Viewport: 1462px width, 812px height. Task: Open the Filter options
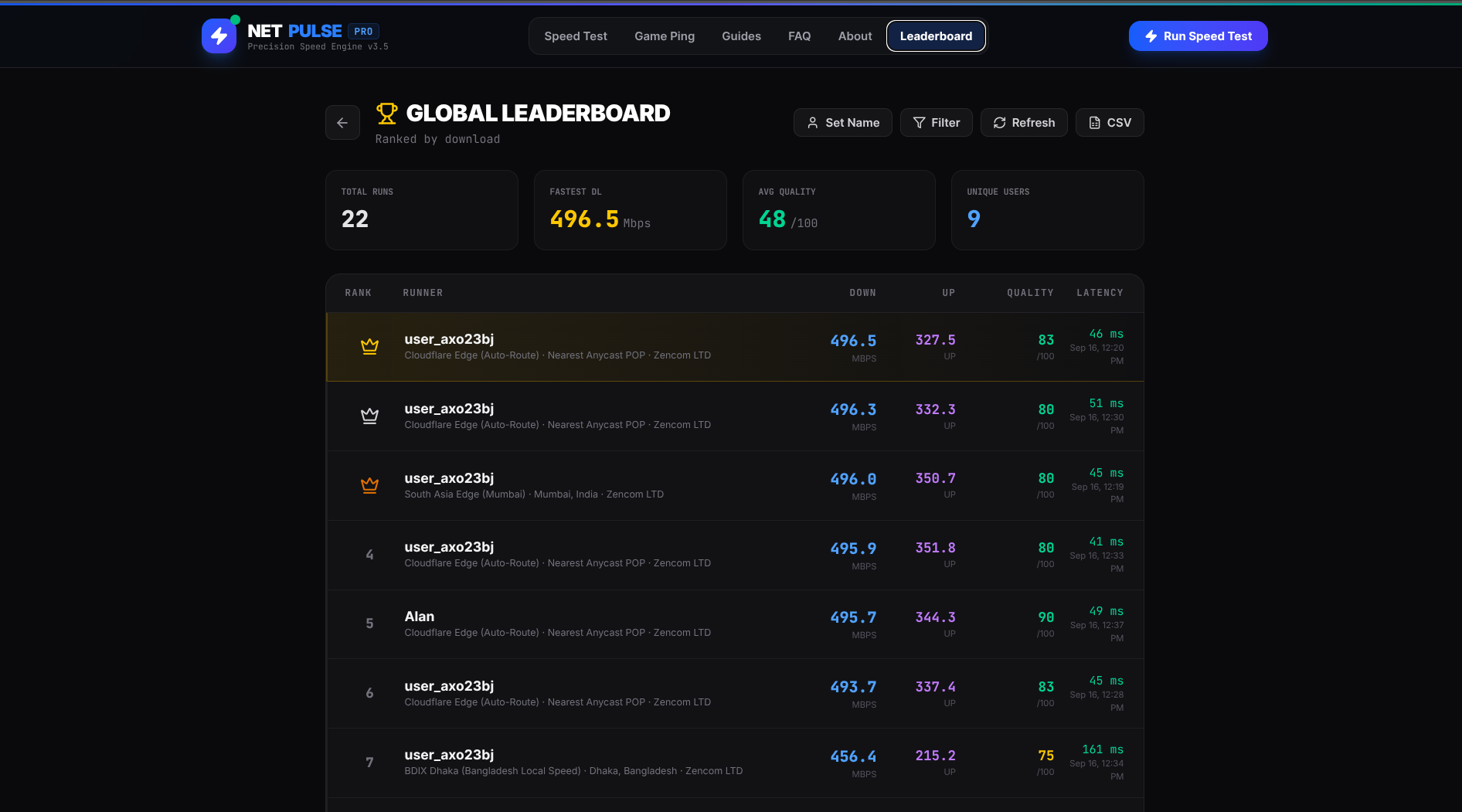pos(936,123)
